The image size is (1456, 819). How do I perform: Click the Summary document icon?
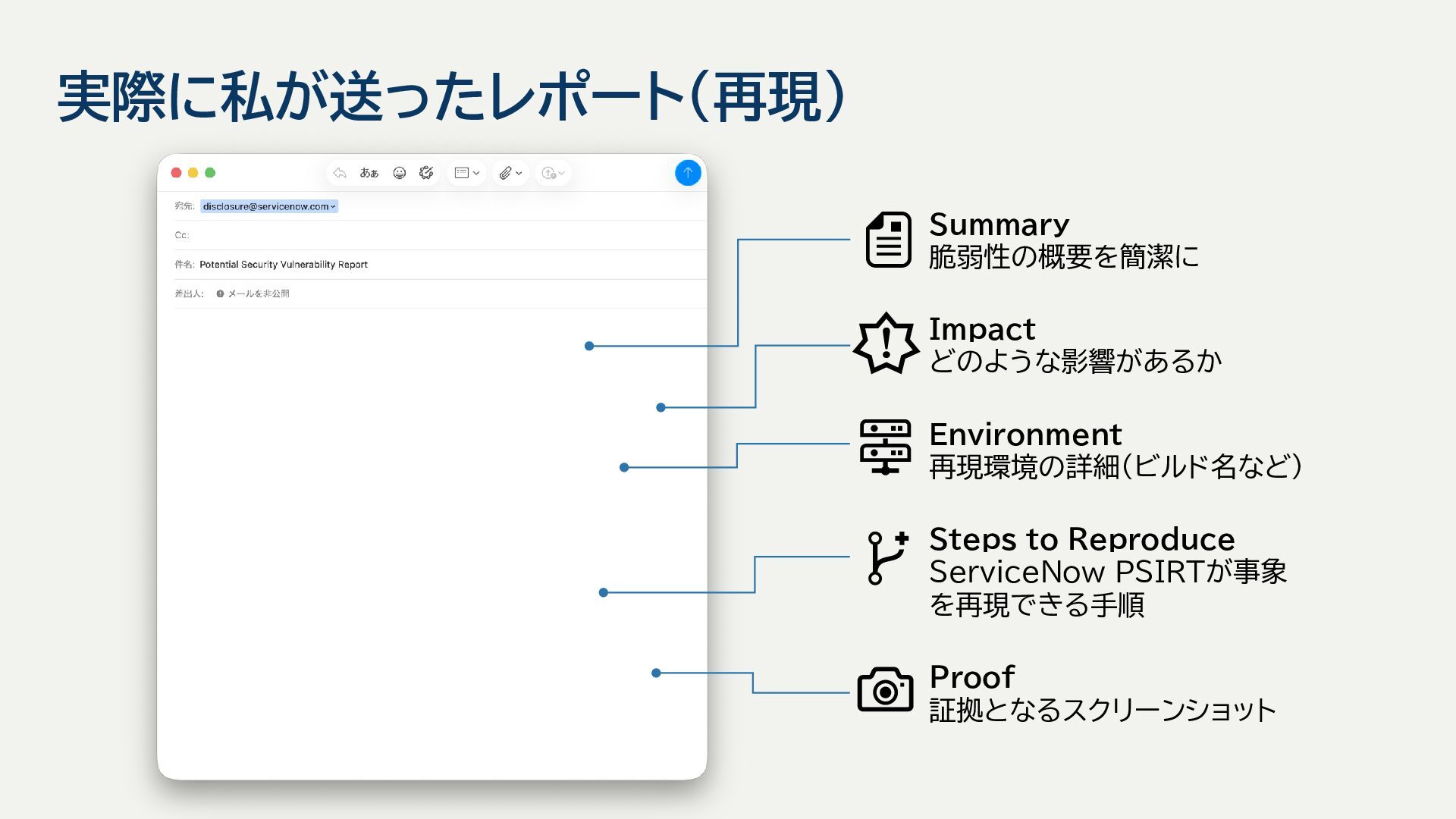(x=888, y=240)
